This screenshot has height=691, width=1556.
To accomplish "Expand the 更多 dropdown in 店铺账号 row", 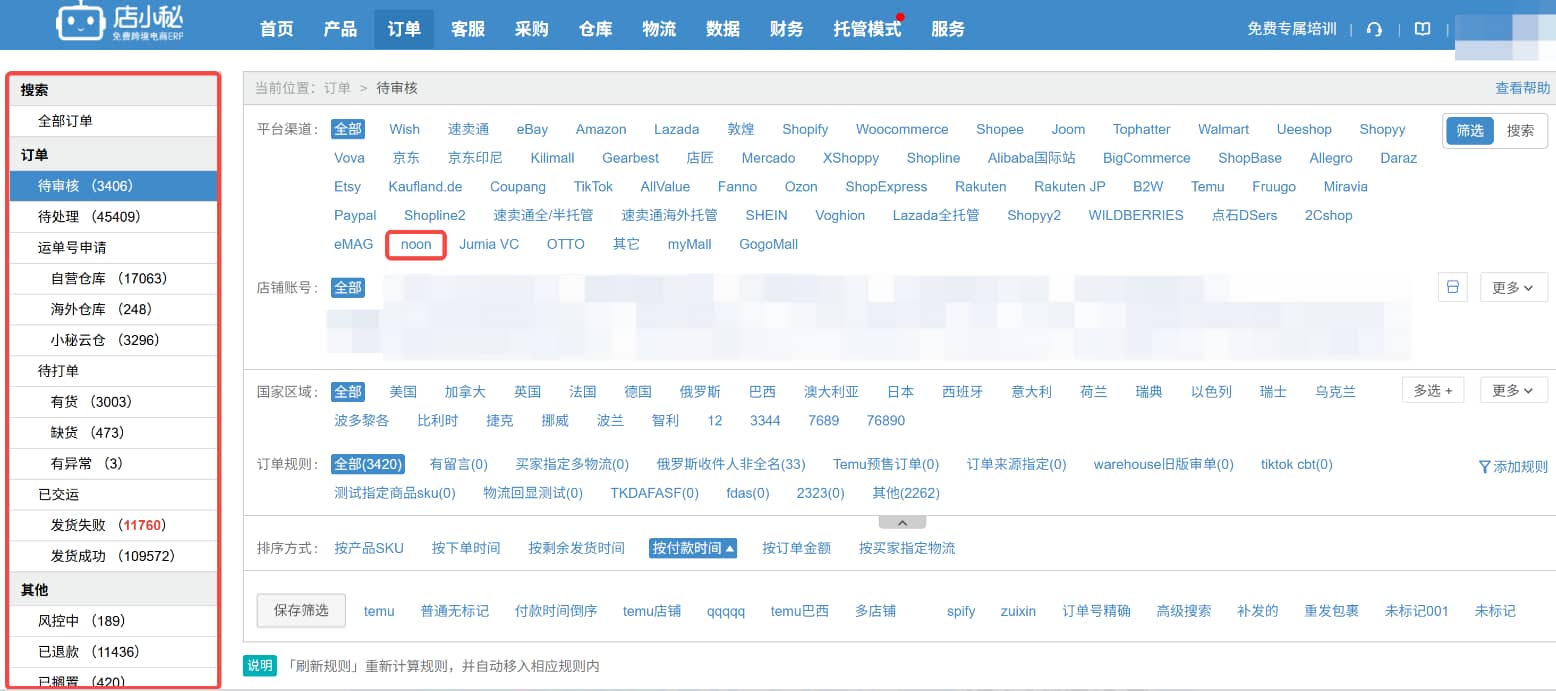I will [x=1513, y=287].
